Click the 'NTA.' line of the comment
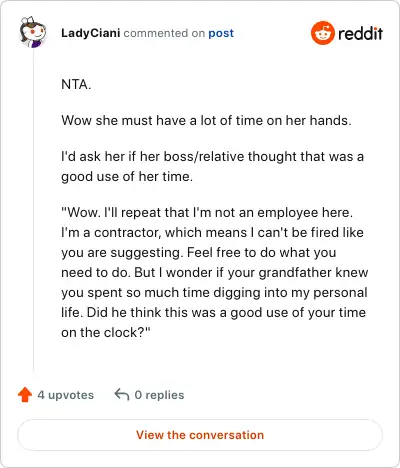The width and height of the screenshot is (400, 468). coord(76,84)
